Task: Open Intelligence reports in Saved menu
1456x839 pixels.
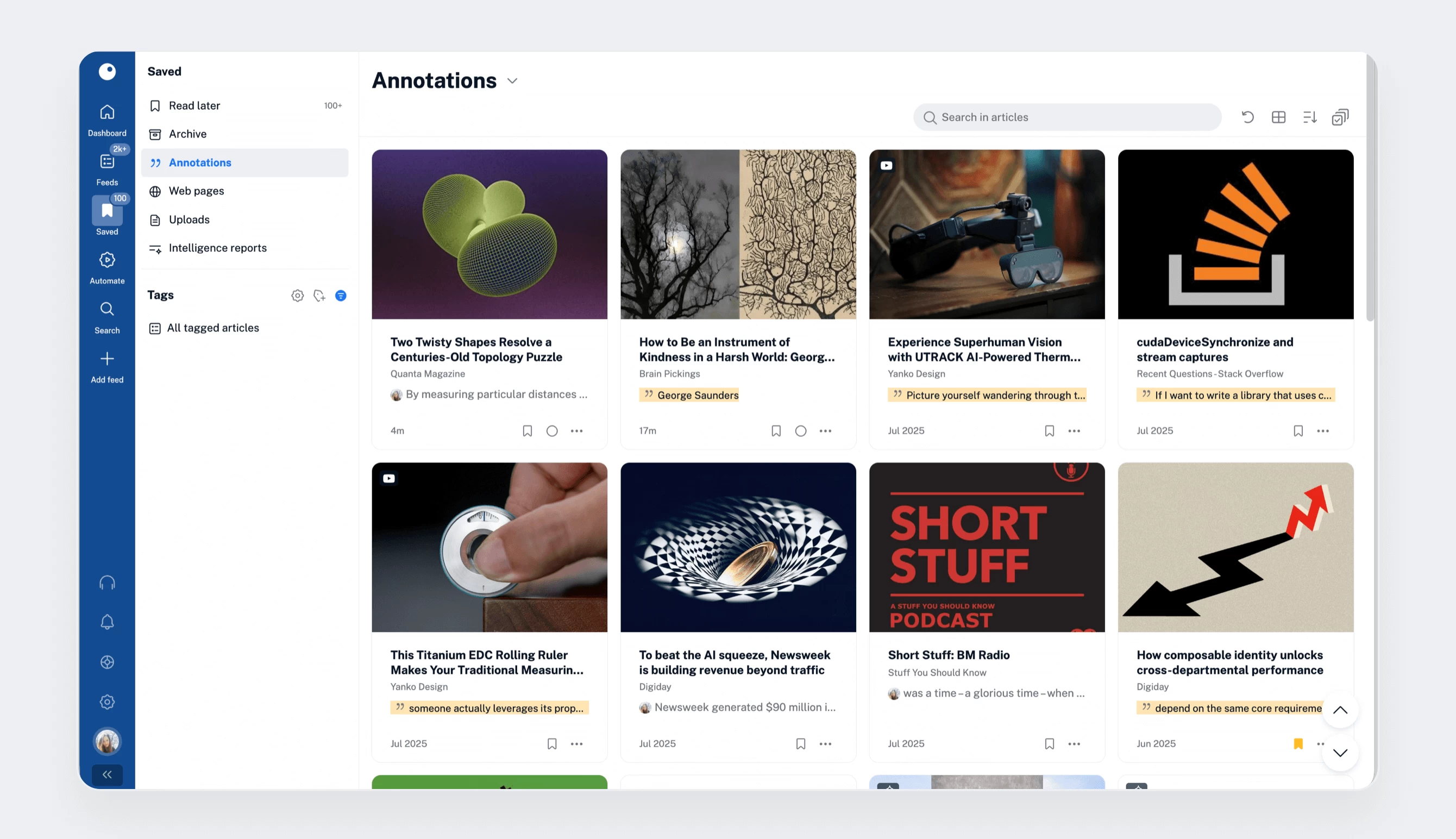Action: pyautogui.click(x=217, y=248)
